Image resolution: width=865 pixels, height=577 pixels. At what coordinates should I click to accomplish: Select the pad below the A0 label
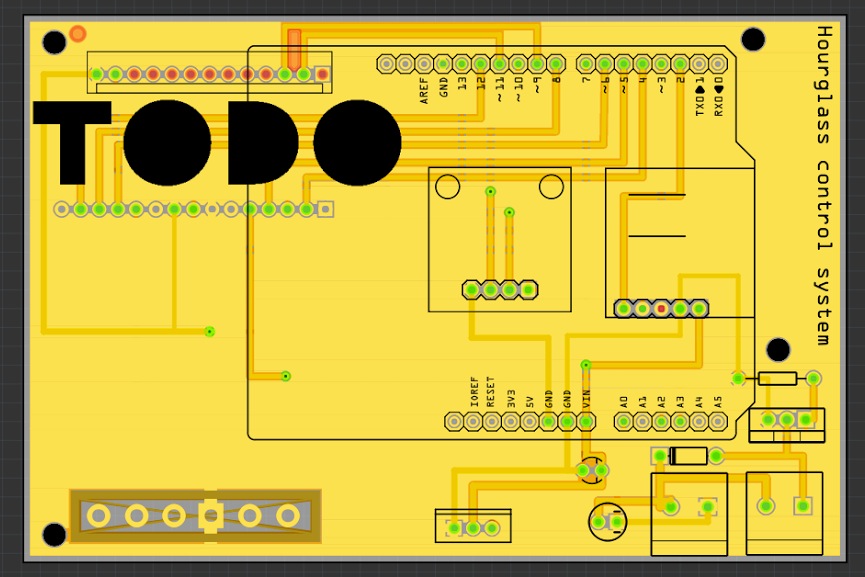pos(623,422)
